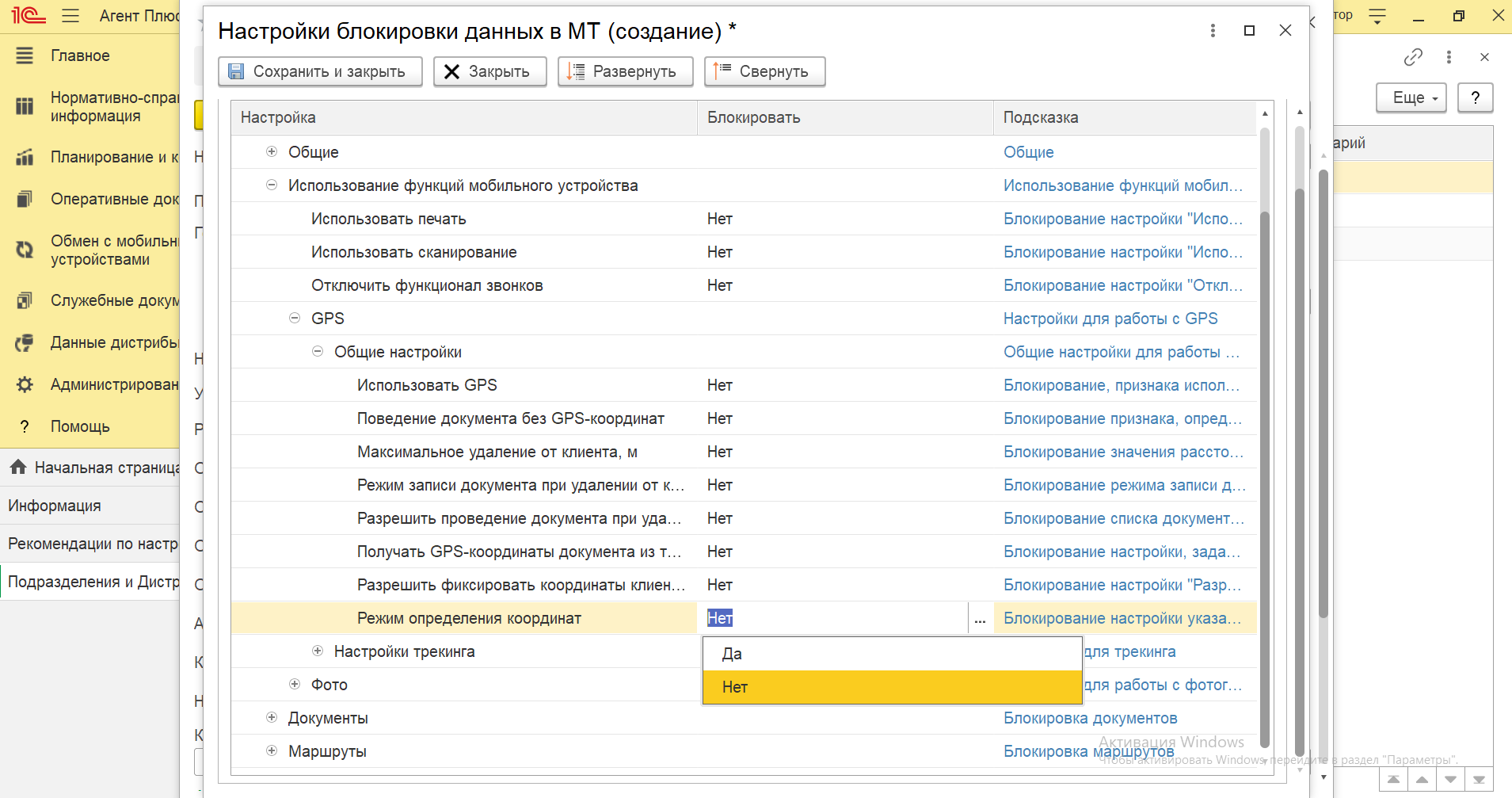Image resolution: width=1512 pixels, height=798 pixels.
Task: Open the Информация tab
Action: [90, 506]
